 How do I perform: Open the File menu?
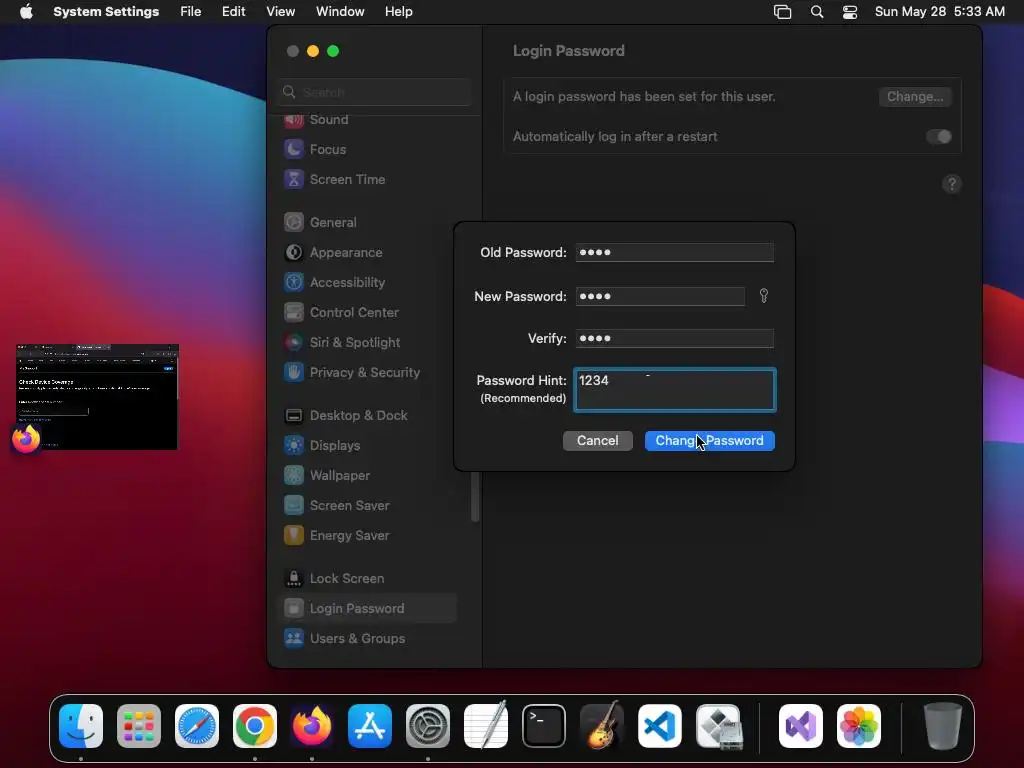tap(191, 12)
